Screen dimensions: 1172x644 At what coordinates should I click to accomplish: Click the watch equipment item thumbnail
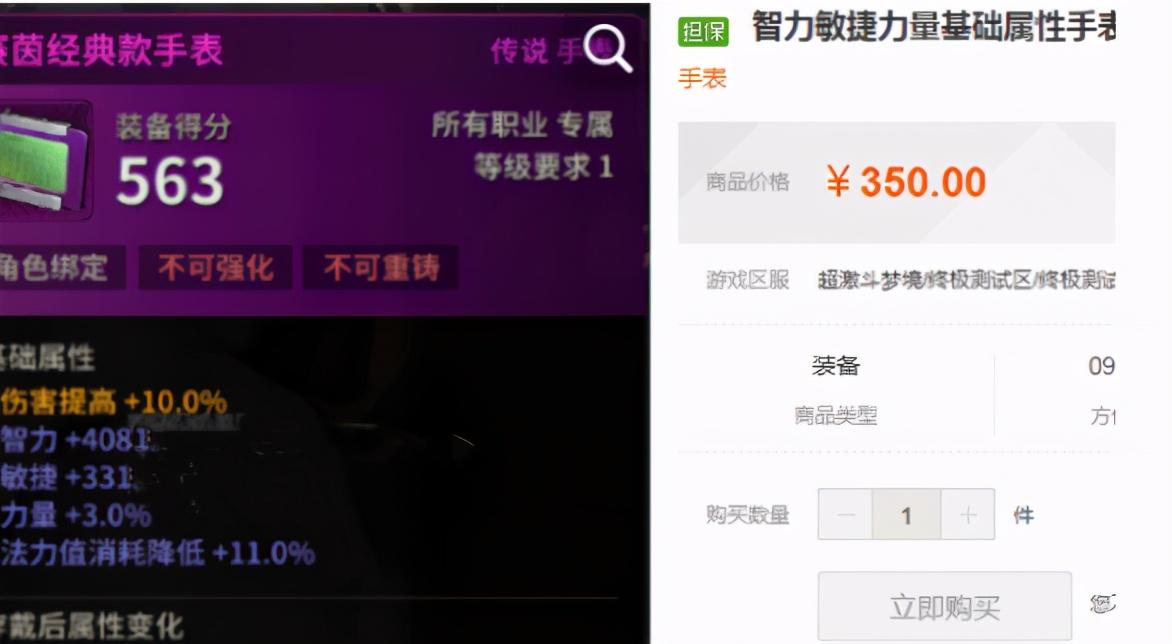[x=43, y=160]
